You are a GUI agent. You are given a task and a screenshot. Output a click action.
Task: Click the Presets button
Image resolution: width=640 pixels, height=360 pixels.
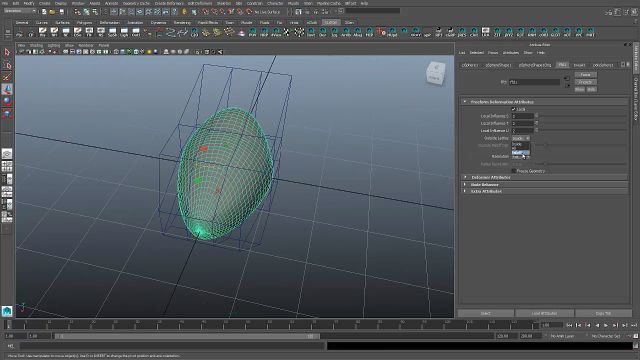[x=585, y=82]
